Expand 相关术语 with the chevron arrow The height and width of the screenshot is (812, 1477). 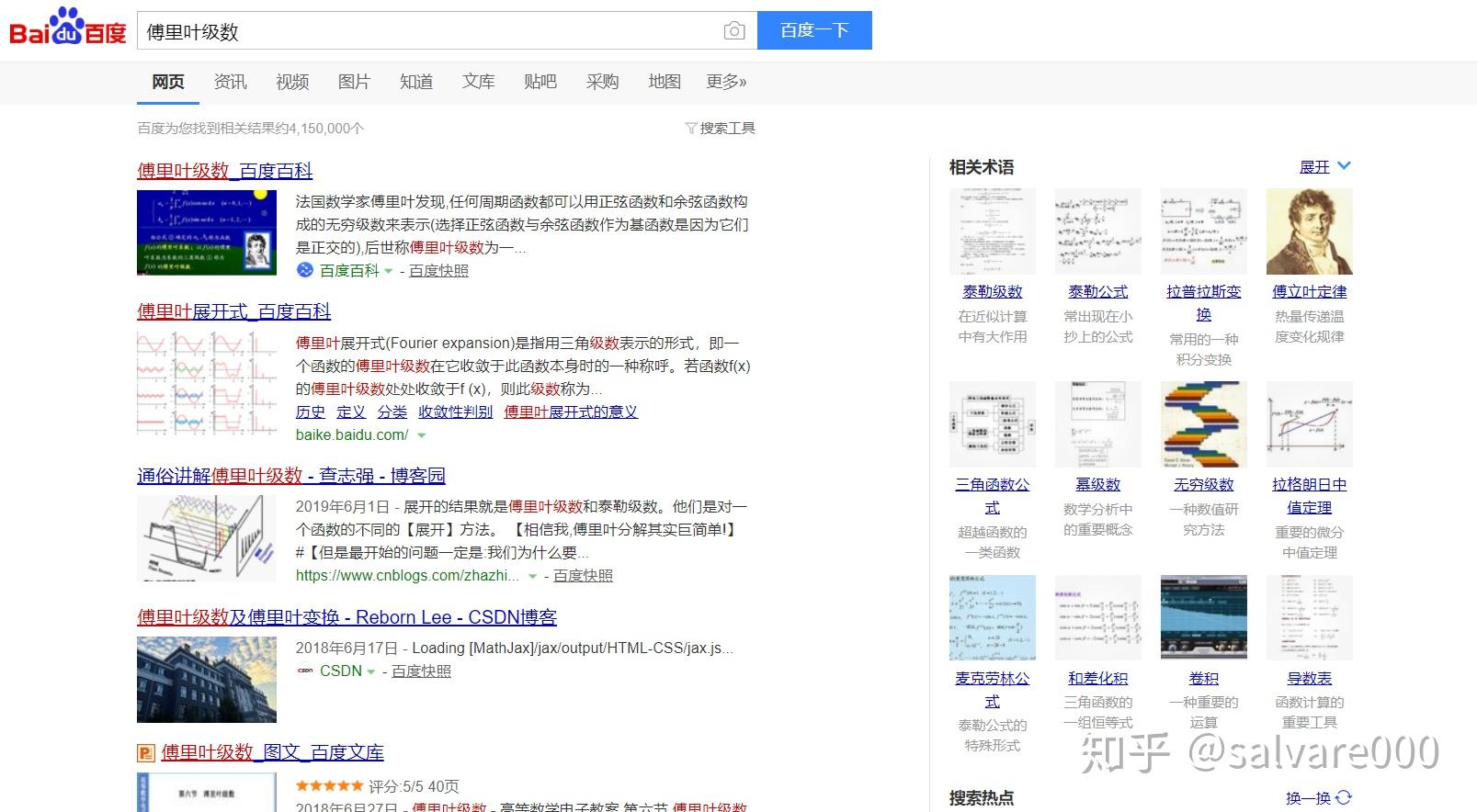coord(1344,166)
